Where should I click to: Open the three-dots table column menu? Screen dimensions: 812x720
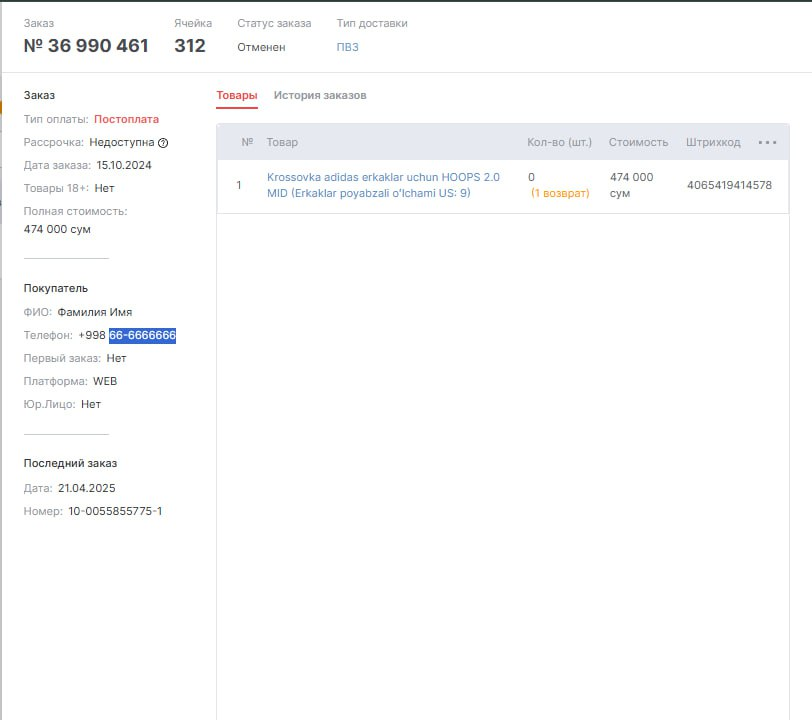coord(767,142)
